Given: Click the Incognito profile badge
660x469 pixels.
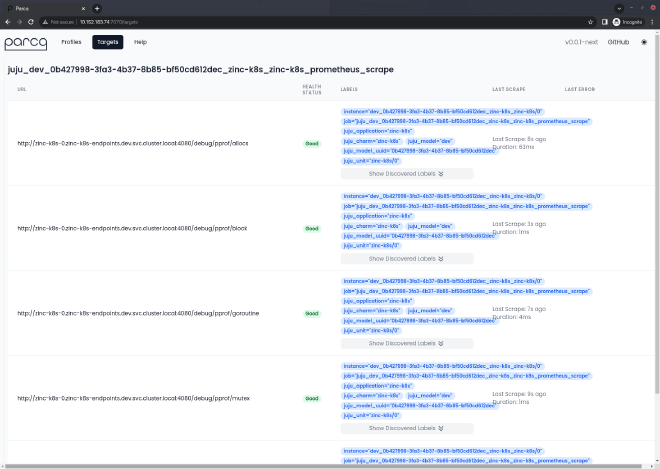Looking at the screenshot, I should [x=626, y=21].
